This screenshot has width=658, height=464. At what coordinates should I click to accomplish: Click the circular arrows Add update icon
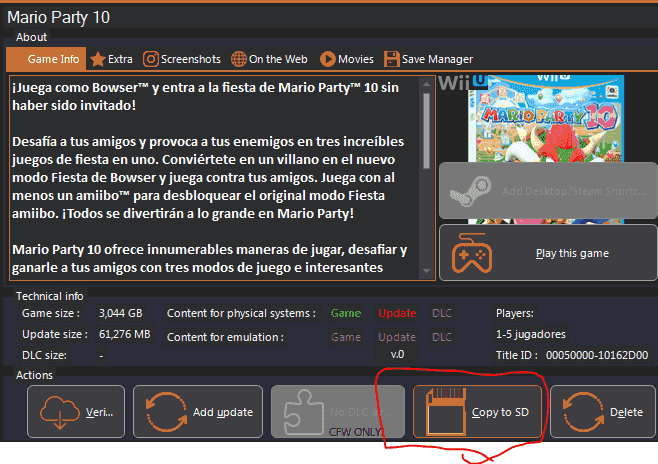pos(166,412)
